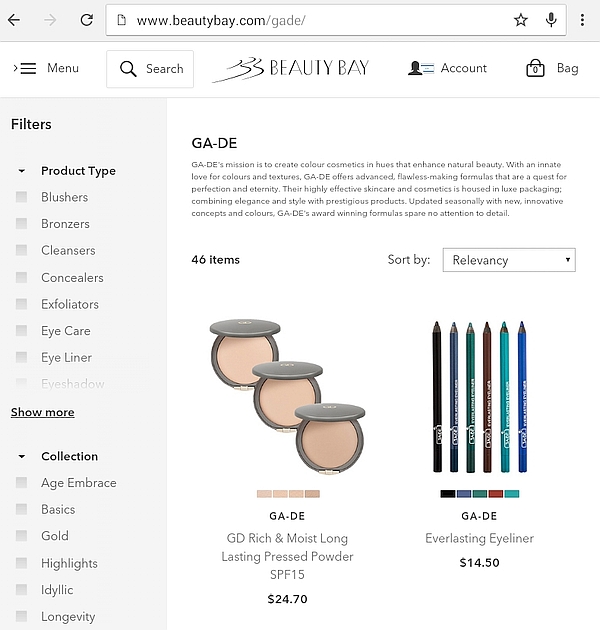This screenshot has height=630, width=600.
Task: Open the Account profile icon
Action: (421, 68)
